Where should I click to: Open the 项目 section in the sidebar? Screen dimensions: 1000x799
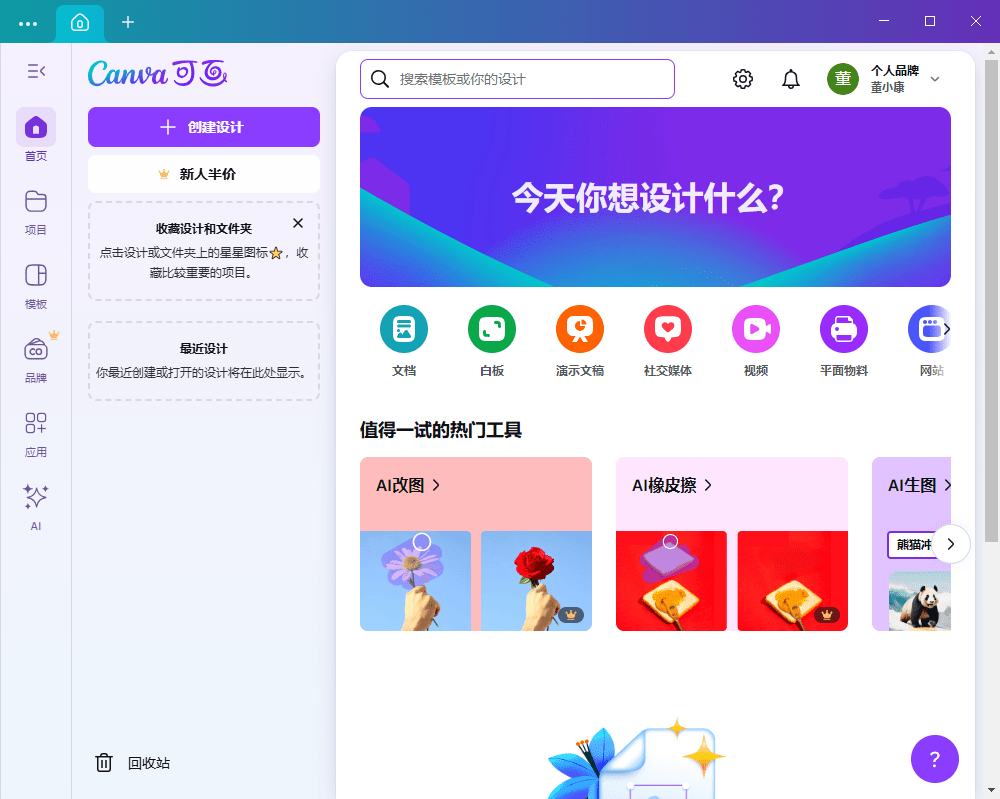coord(36,210)
